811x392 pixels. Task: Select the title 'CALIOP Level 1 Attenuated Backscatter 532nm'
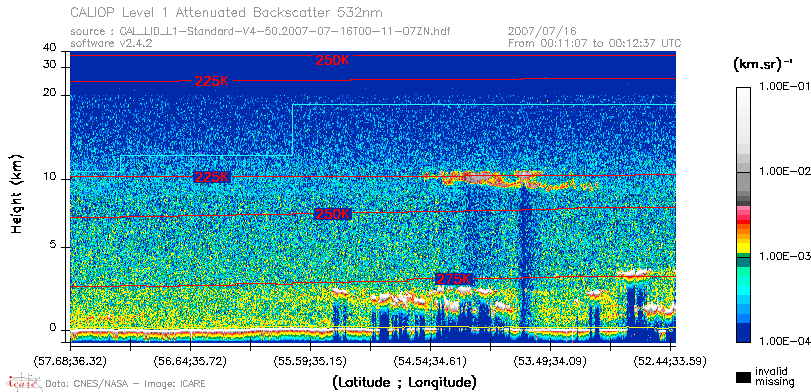(x=227, y=12)
